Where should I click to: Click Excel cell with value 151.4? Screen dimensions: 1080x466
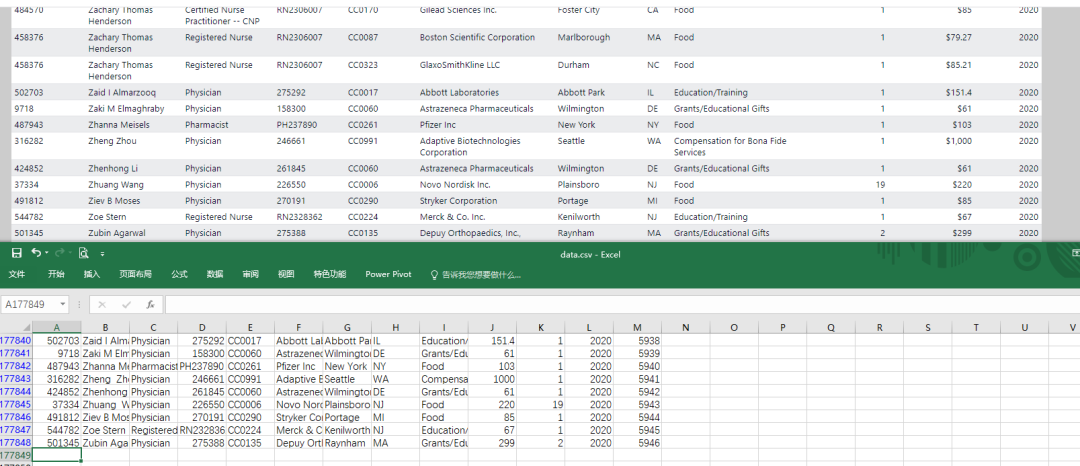pyautogui.click(x=492, y=341)
